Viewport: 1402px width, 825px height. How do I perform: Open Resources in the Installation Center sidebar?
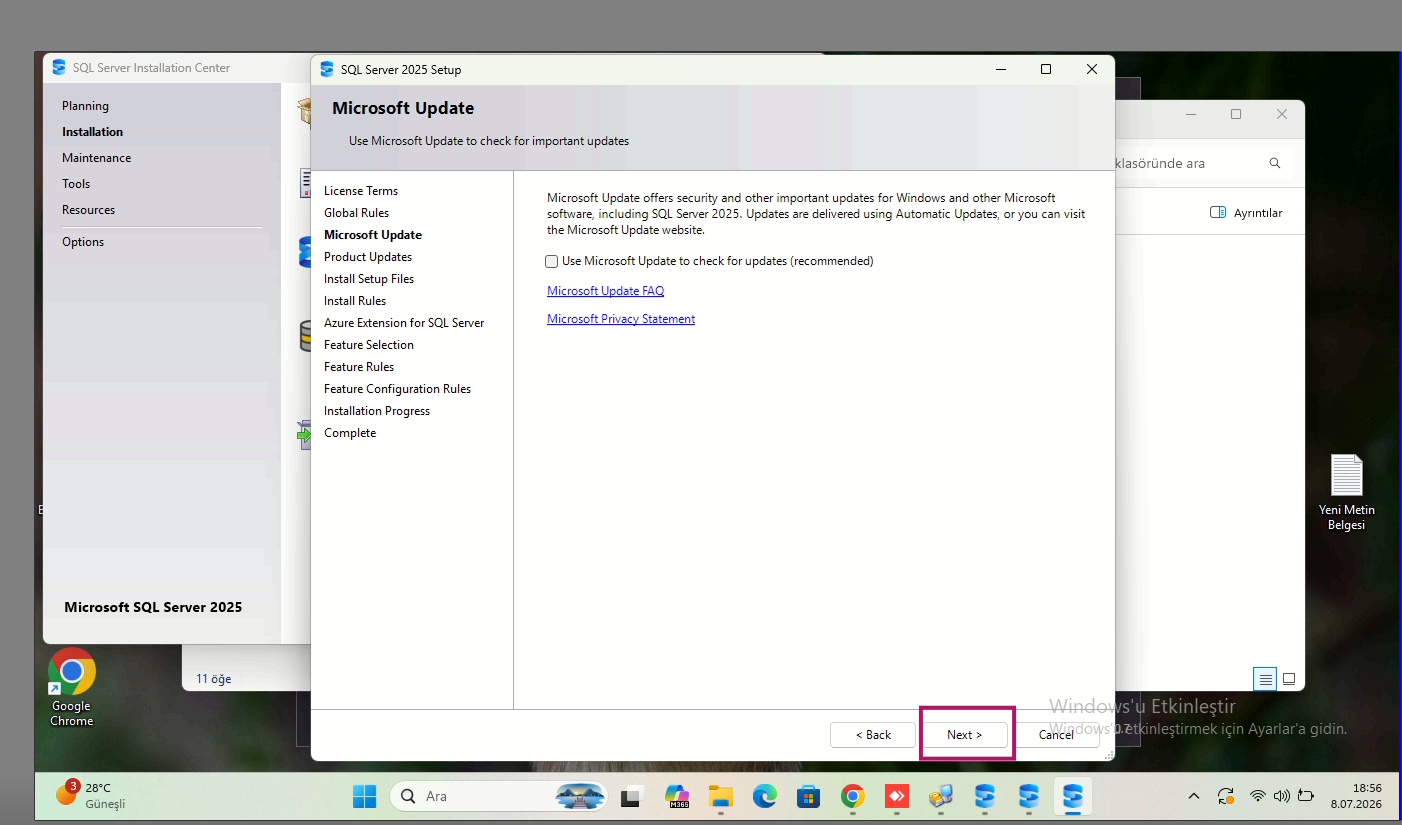click(88, 210)
